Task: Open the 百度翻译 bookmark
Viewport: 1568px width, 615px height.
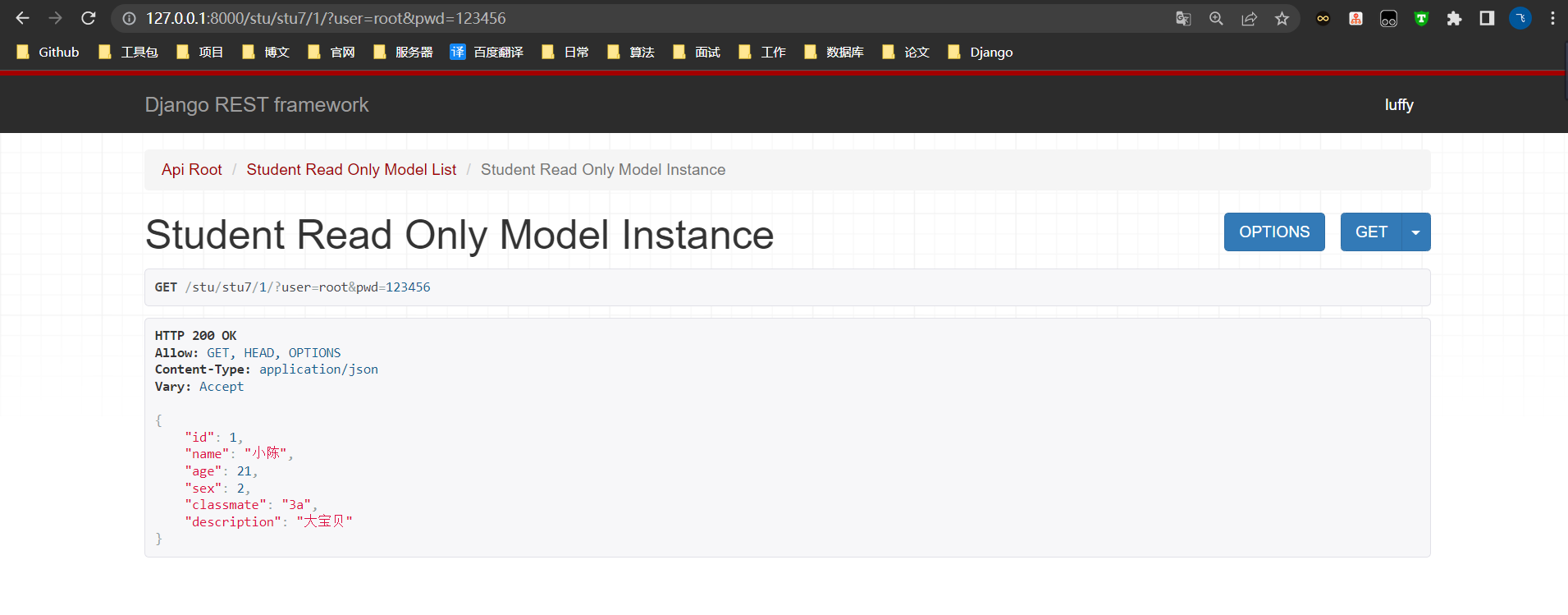Action: click(x=487, y=52)
